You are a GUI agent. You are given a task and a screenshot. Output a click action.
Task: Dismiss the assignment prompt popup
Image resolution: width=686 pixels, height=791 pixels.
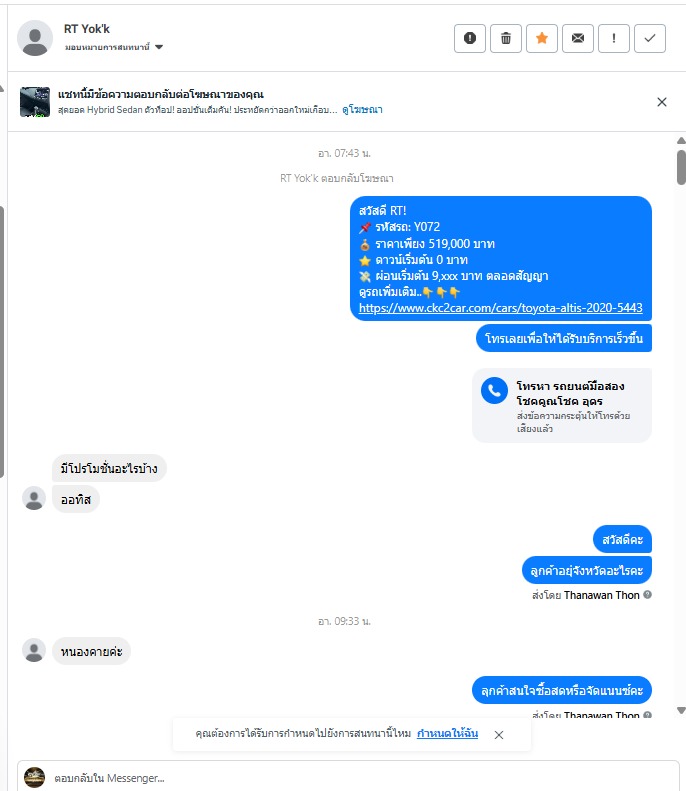coord(499,735)
